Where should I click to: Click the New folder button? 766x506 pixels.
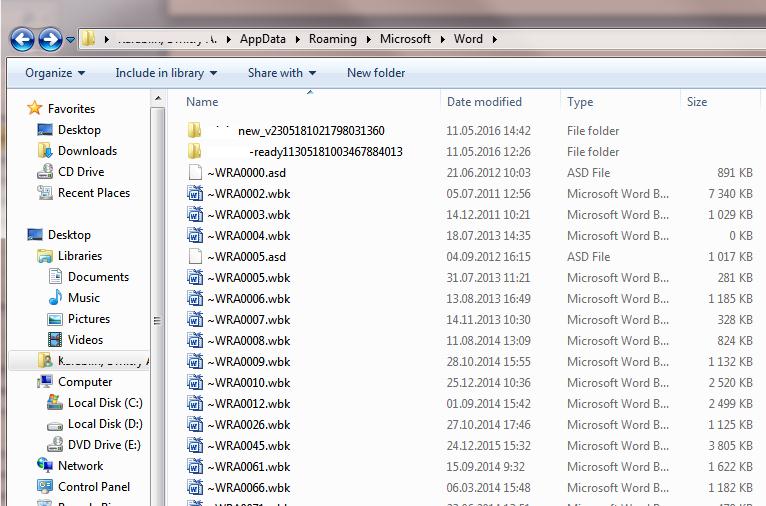click(x=376, y=73)
